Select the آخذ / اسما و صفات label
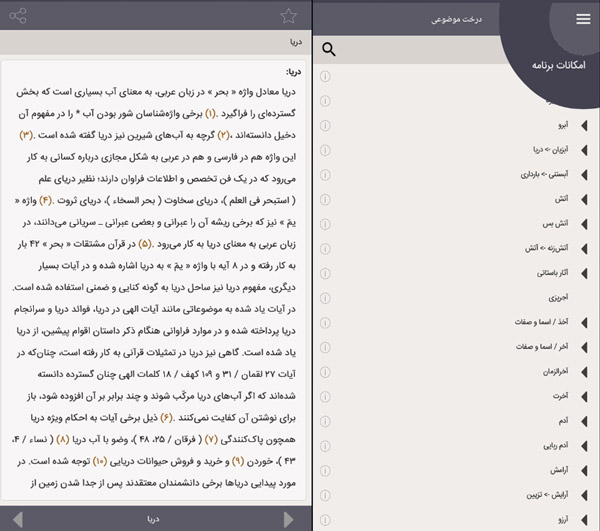 coord(541,322)
